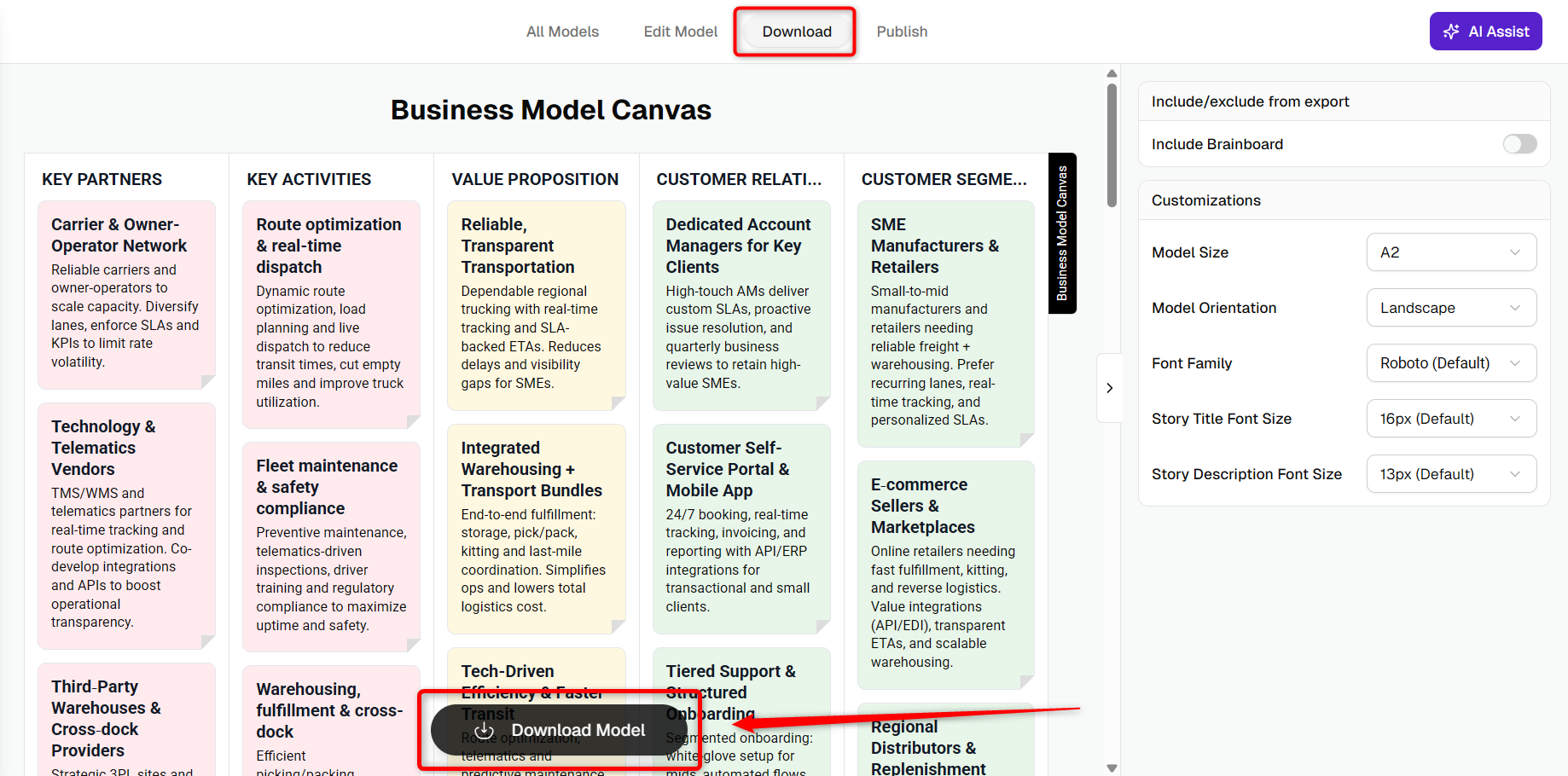Screen dimensions: 1568x776
Task: Select the Reliable, Transparent Transportation card
Action: pyautogui.click(x=536, y=305)
